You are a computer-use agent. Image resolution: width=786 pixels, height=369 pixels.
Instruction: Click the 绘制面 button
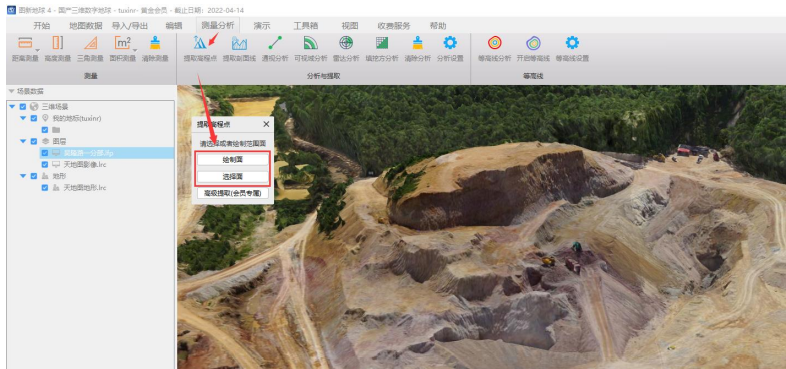[x=233, y=160]
